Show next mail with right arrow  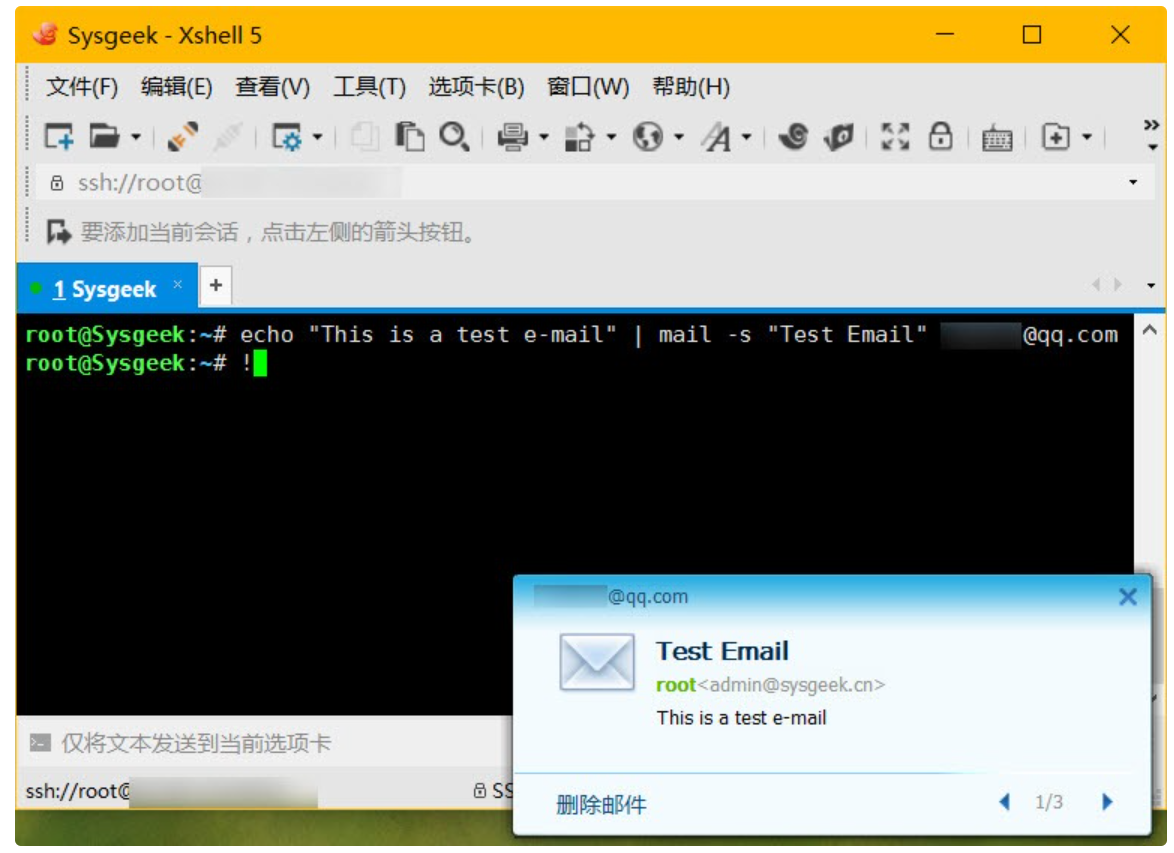(1107, 802)
